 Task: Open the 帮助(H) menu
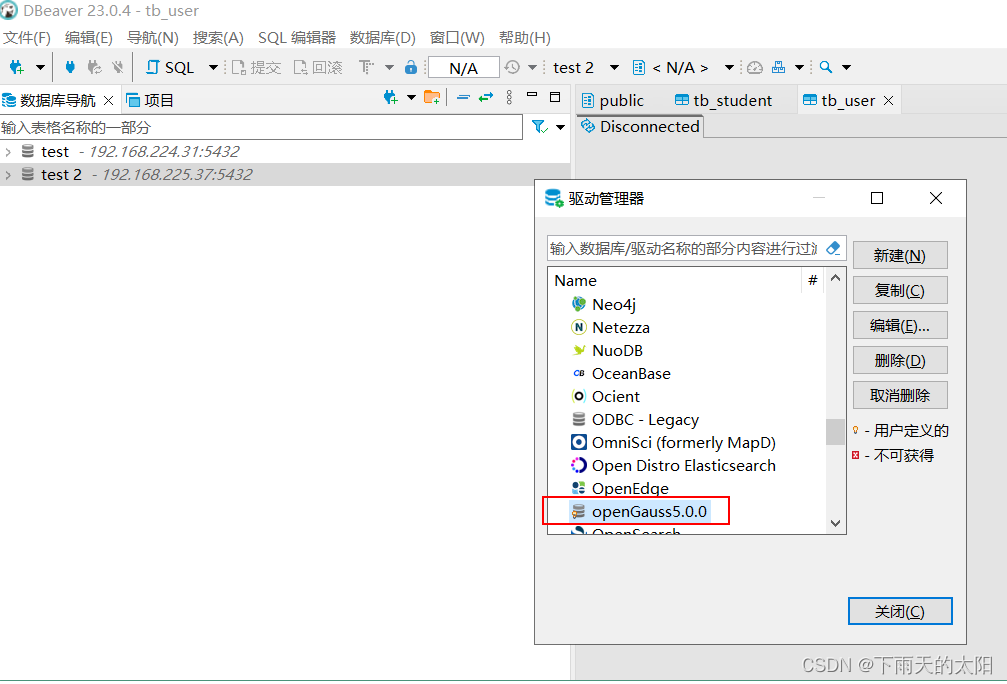[x=525, y=38]
